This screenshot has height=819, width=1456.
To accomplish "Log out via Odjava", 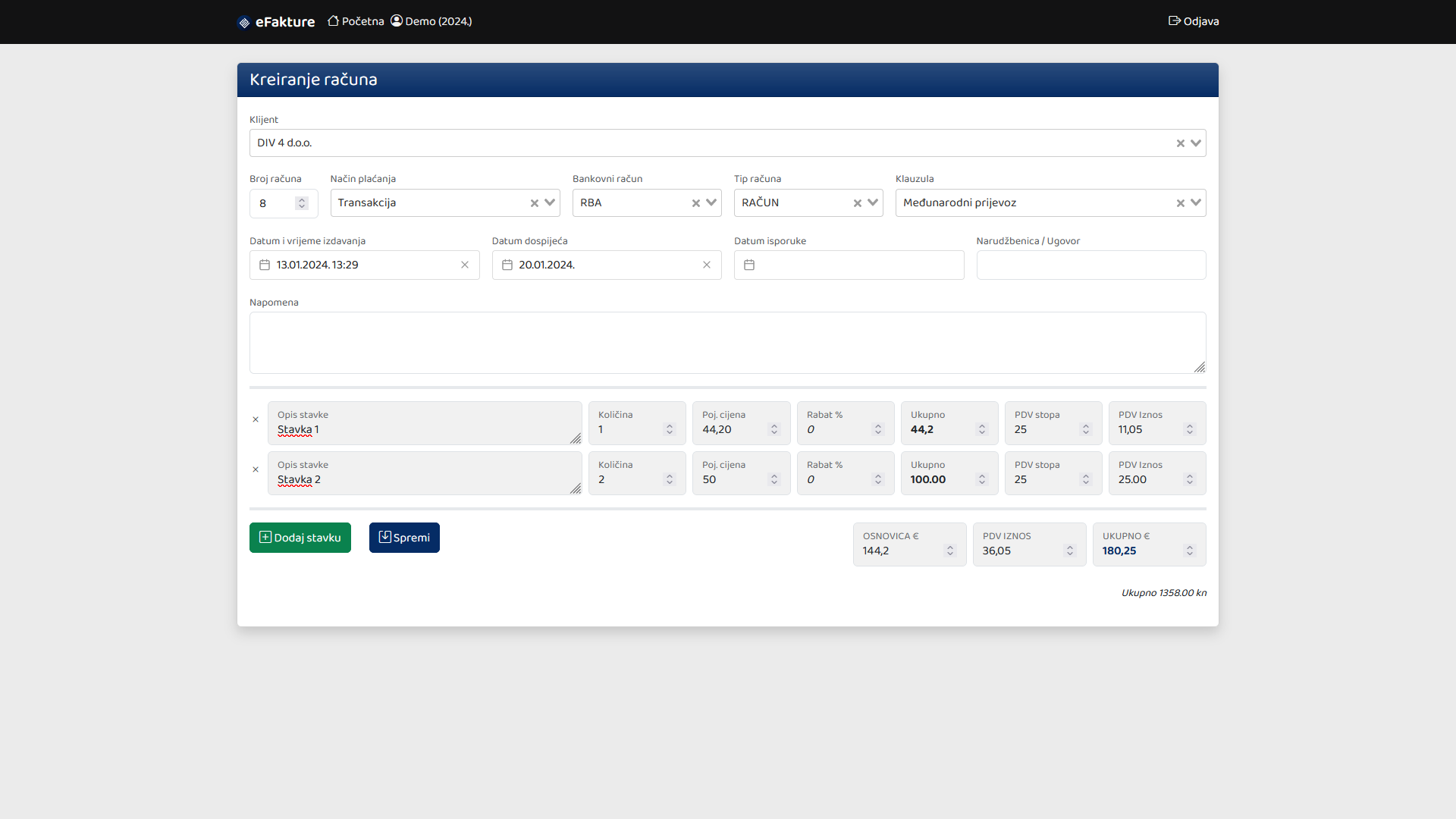I will coord(1194,21).
